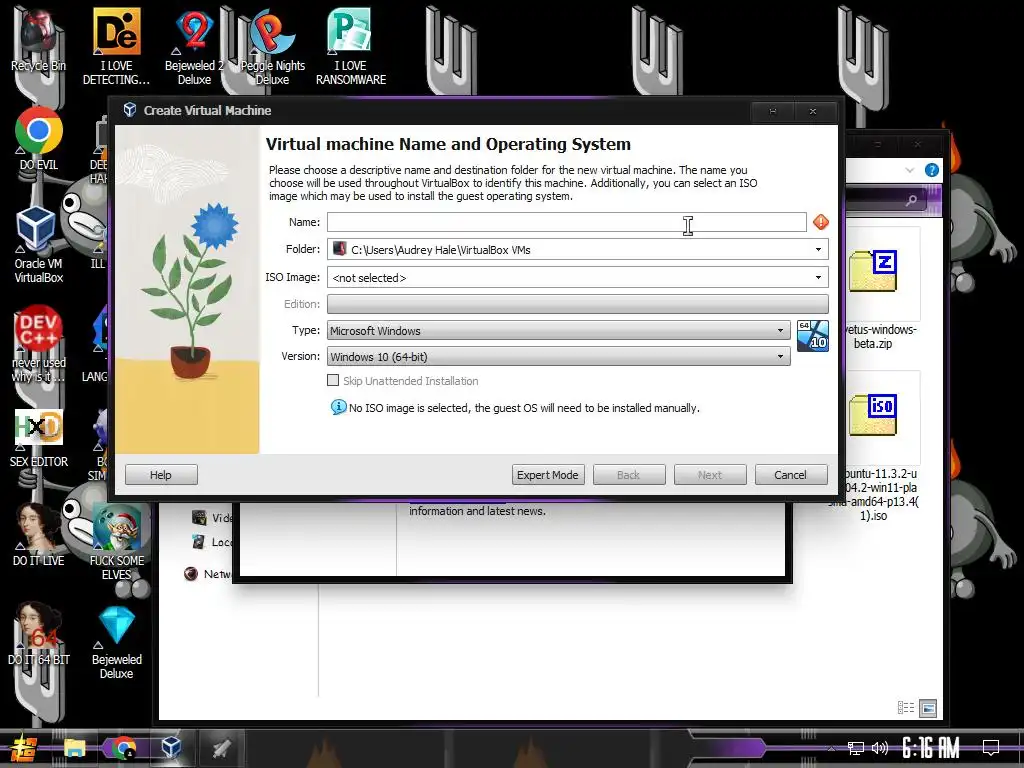
Task: Click the rocket icon on the taskbar
Action: click(x=221, y=748)
